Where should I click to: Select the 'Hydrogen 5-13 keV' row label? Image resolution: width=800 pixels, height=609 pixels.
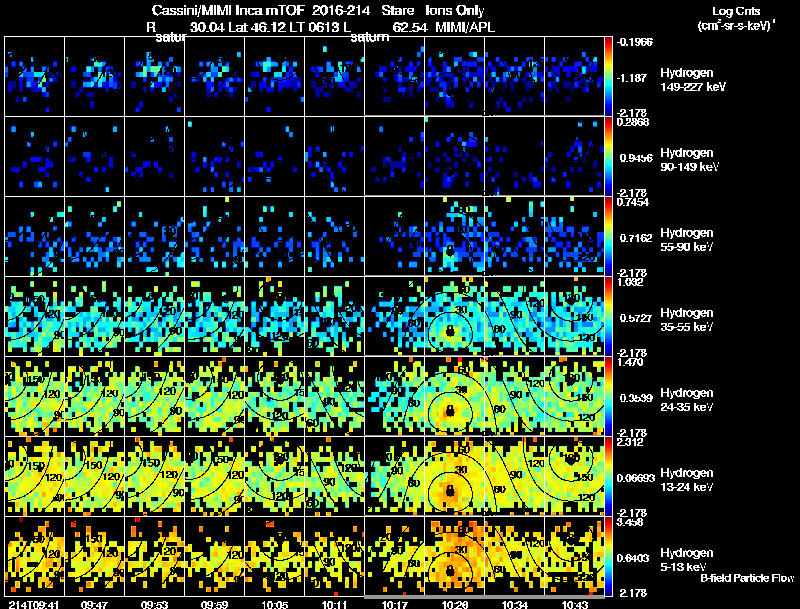pyautogui.click(x=687, y=560)
